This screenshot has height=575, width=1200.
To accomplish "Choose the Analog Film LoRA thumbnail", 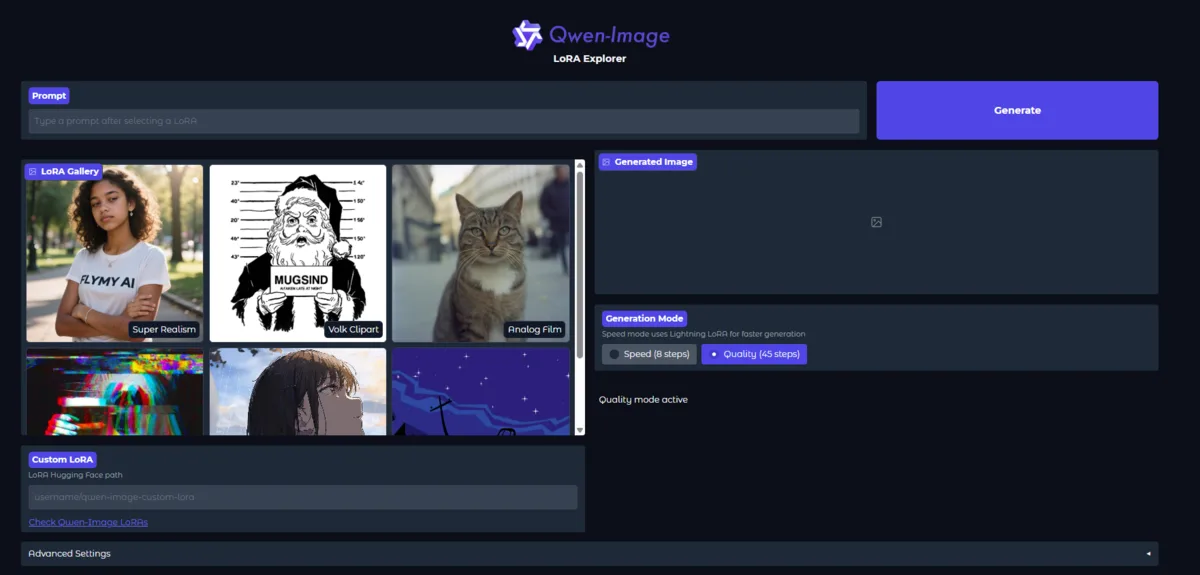I will coord(481,254).
